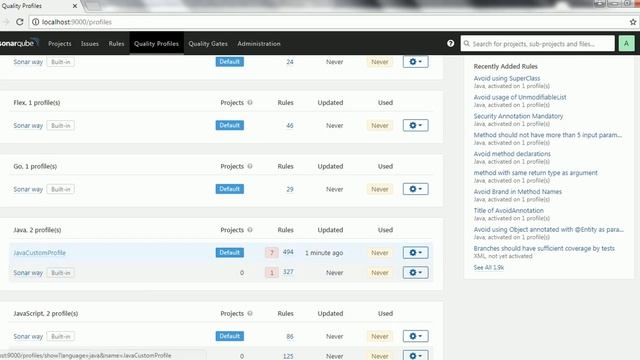This screenshot has height=360, width=640.
Task: Click the 'Go, 1 profile(s)' heading
Action: pyautogui.click(x=35, y=166)
